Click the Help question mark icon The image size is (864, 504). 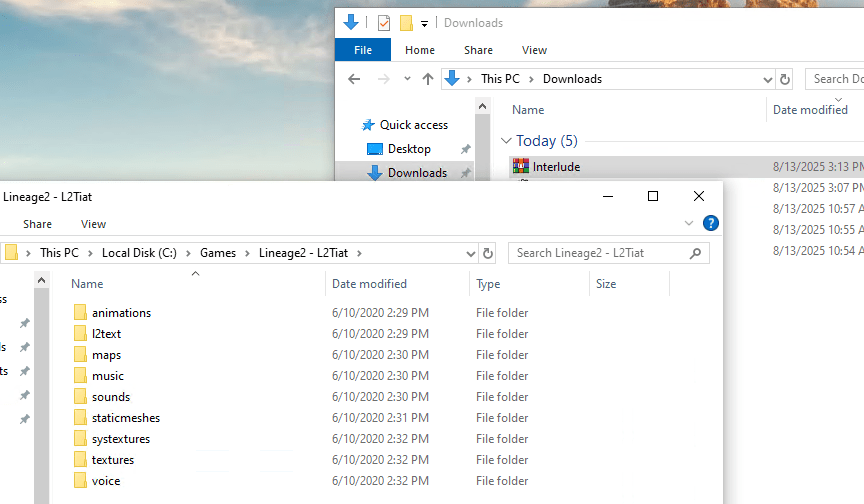pos(711,224)
